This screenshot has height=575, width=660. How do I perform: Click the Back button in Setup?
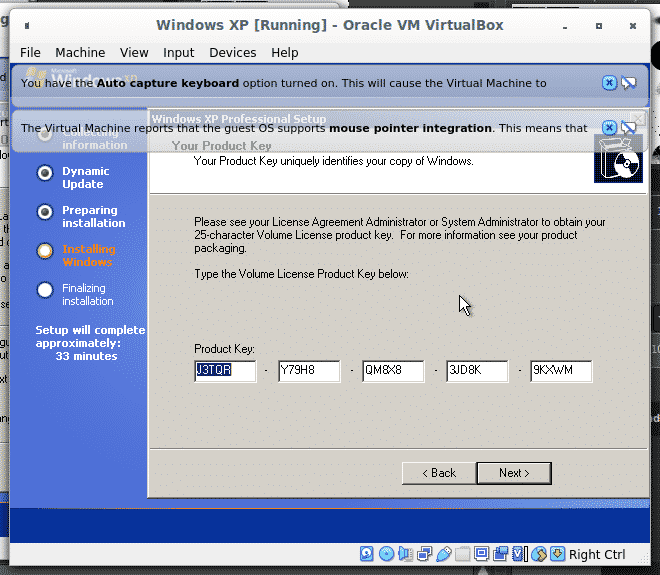(x=439, y=473)
